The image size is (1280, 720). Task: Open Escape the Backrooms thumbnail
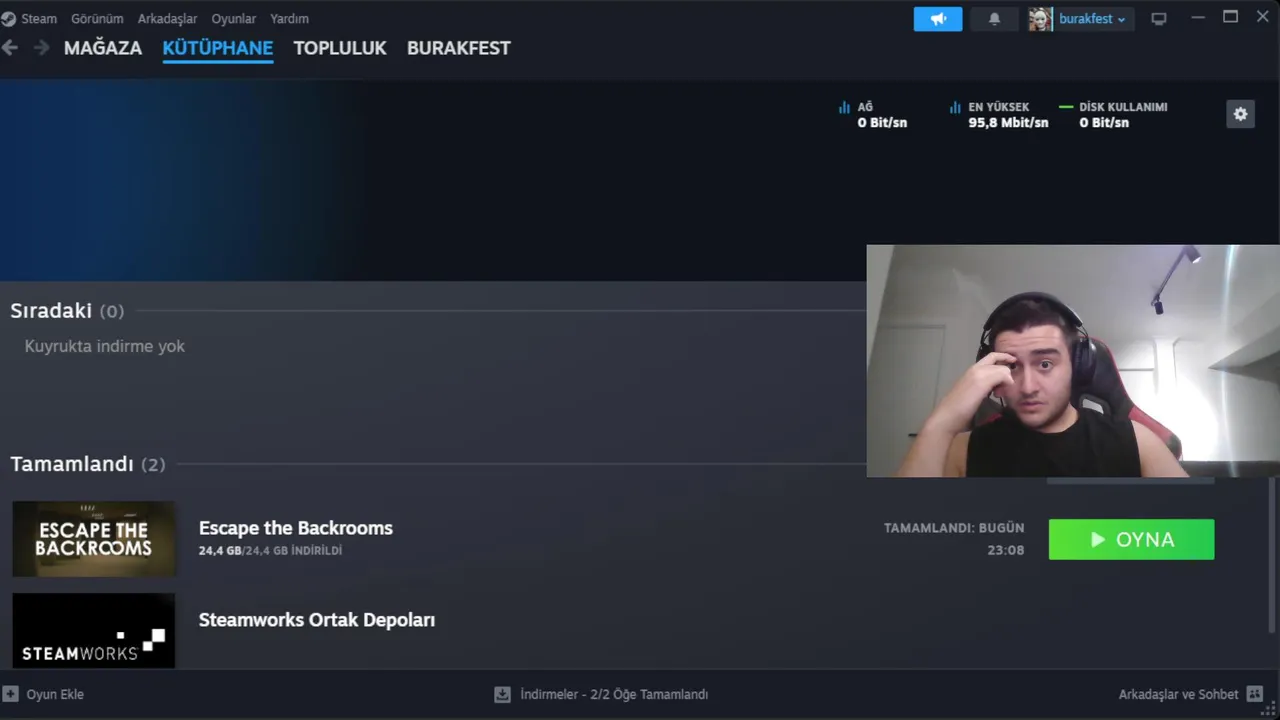[x=94, y=539]
